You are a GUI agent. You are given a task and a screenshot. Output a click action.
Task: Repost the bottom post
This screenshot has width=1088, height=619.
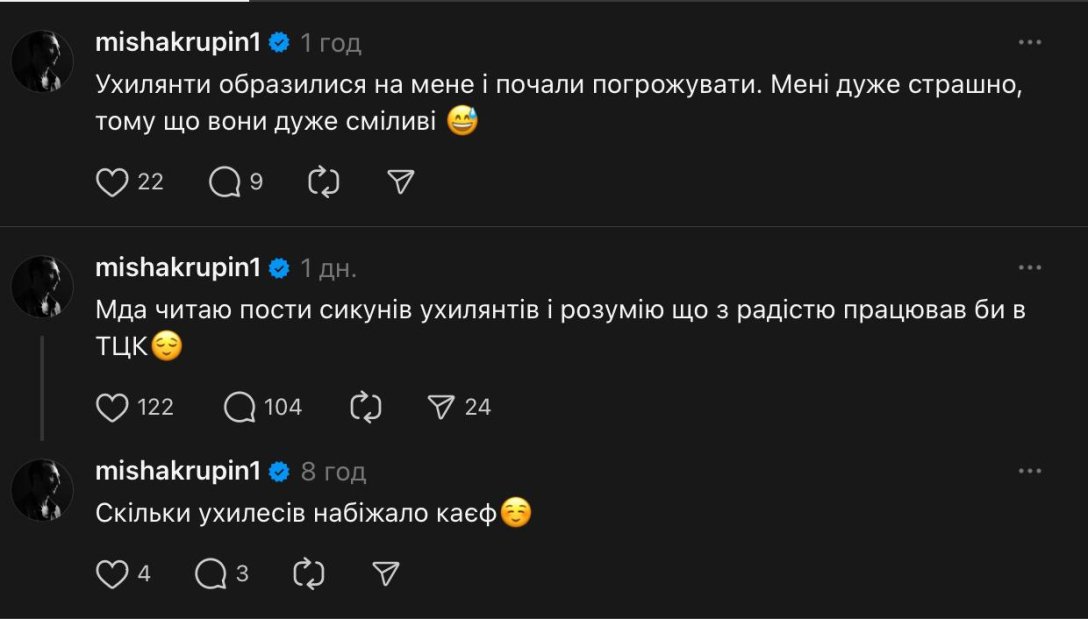307,574
